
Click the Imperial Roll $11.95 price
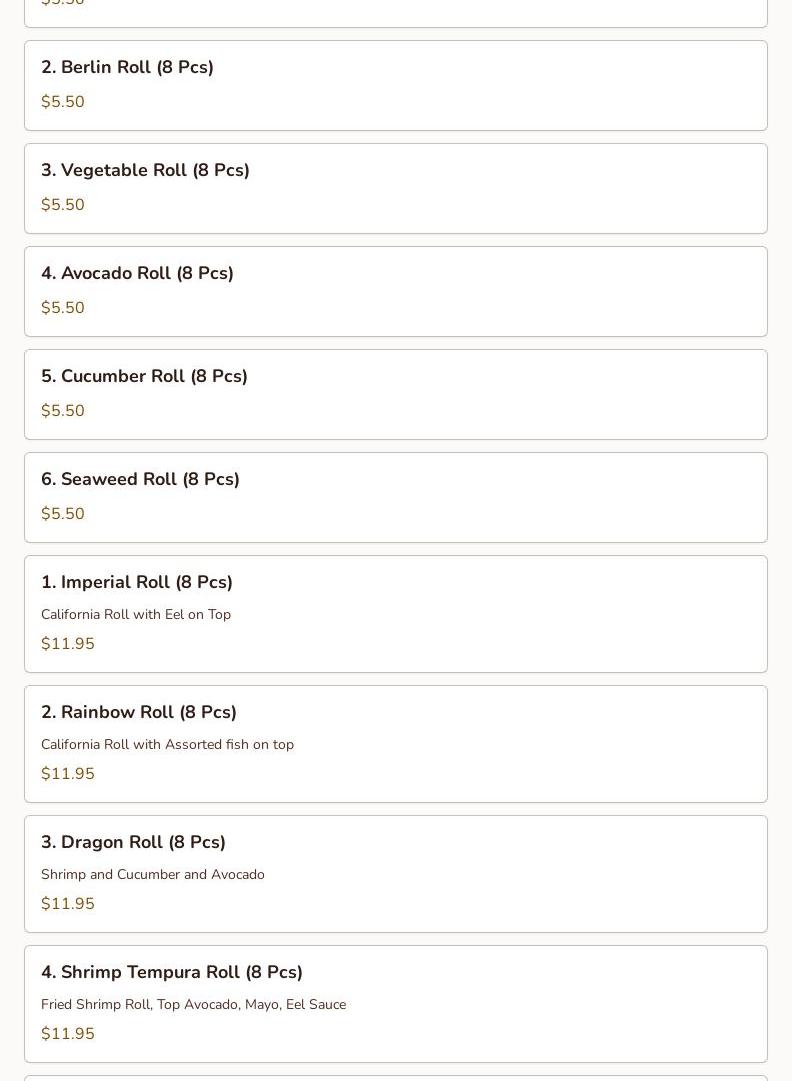pos(68,644)
